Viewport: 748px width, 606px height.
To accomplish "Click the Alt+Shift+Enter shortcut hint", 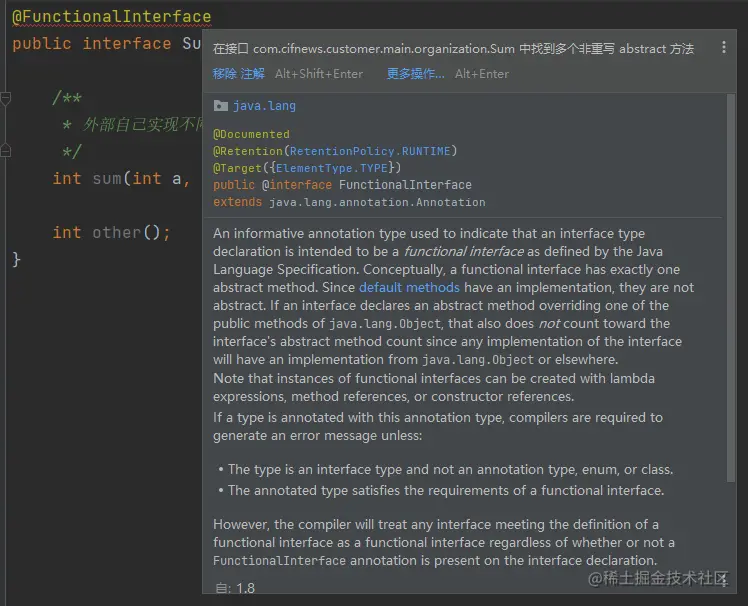I will (319, 74).
